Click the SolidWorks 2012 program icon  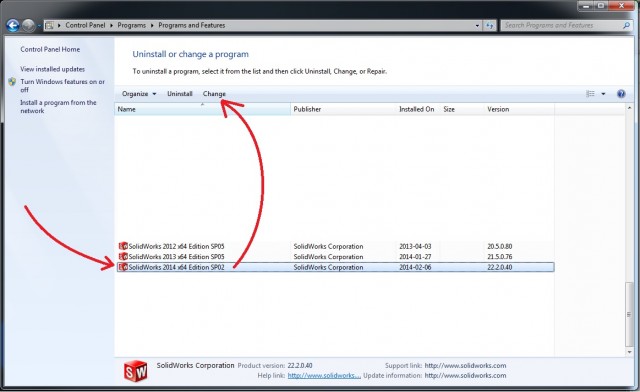(123, 246)
